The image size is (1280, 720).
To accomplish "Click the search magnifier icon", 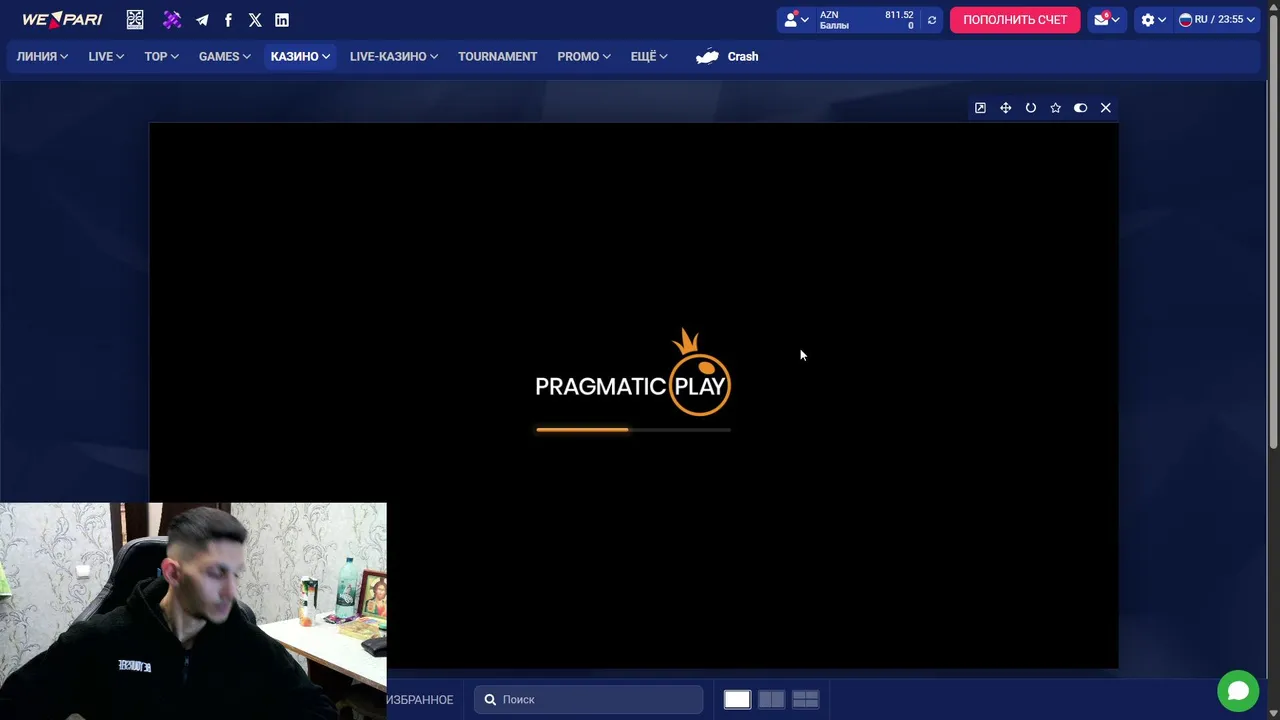I will (x=490, y=700).
